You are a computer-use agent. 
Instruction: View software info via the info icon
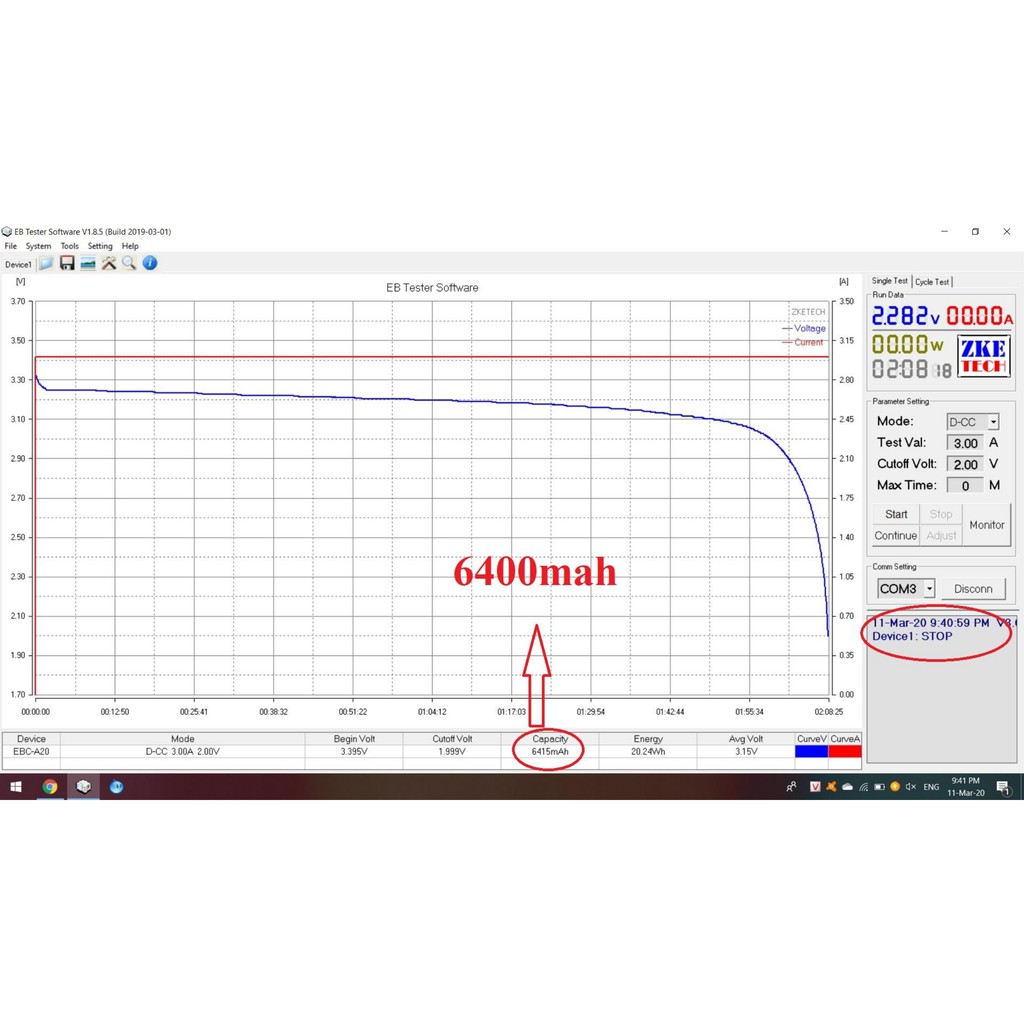pos(149,262)
